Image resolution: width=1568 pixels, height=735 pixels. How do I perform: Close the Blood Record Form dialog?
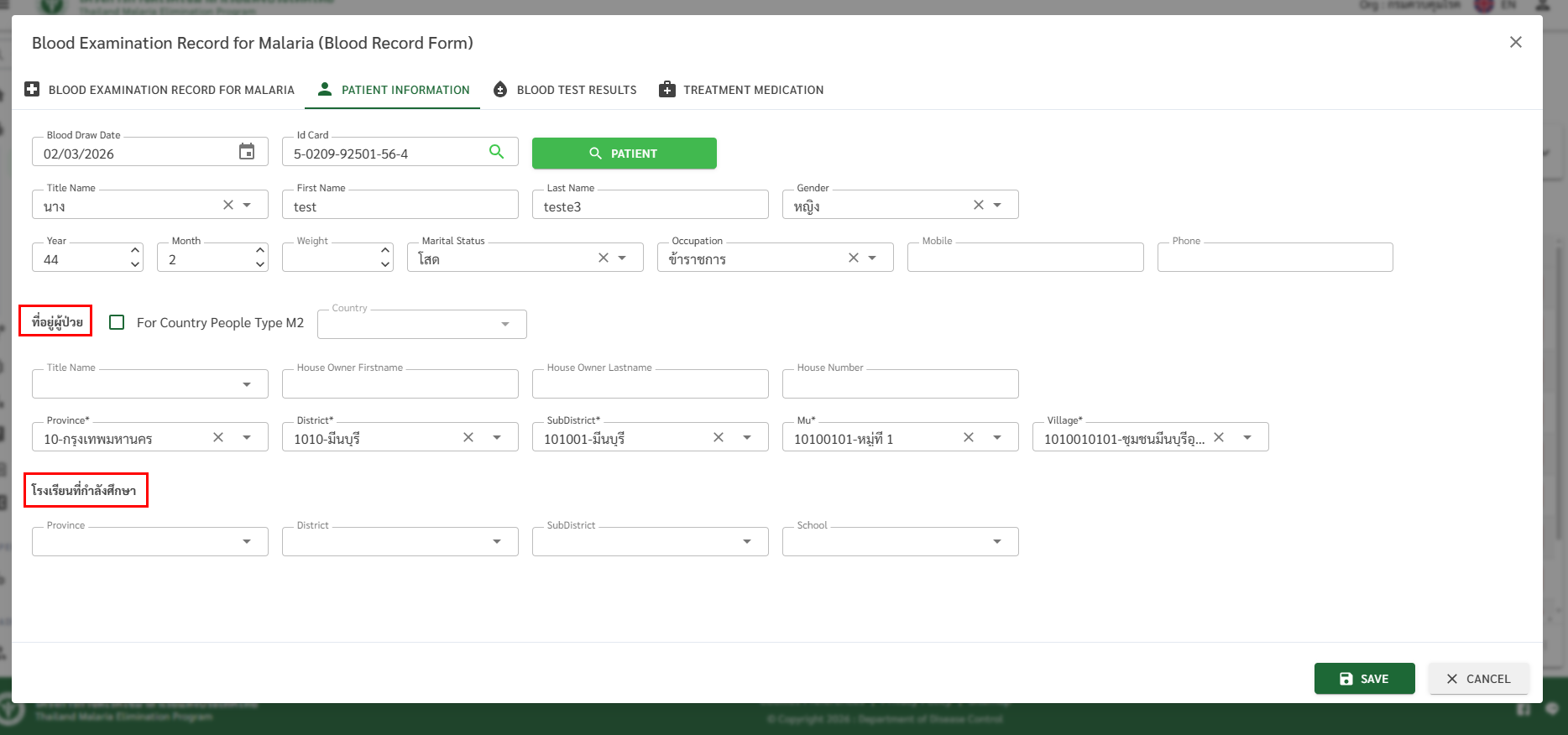pos(1515,42)
